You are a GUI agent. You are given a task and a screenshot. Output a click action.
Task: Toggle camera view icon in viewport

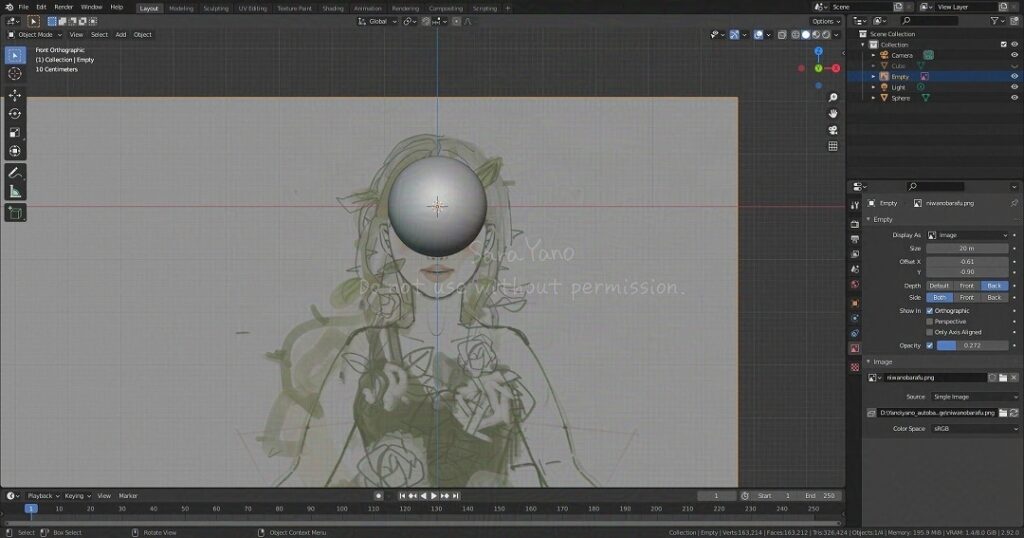833,130
